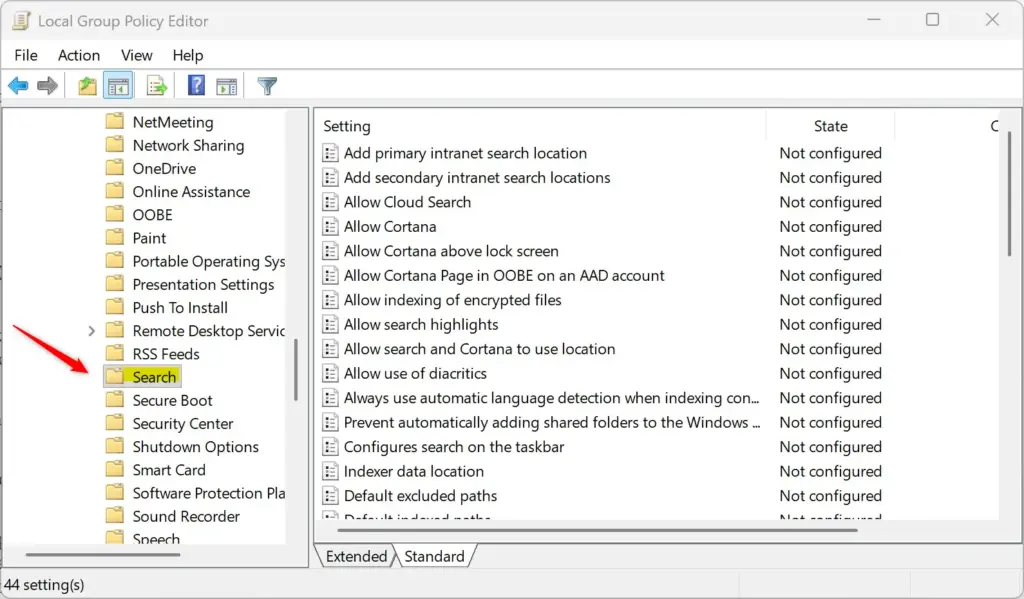The height and width of the screenshot is (599, 1024).
Task: Toggle Show/Hide Action Pane toolbar icon
Action: click(227, 86)
